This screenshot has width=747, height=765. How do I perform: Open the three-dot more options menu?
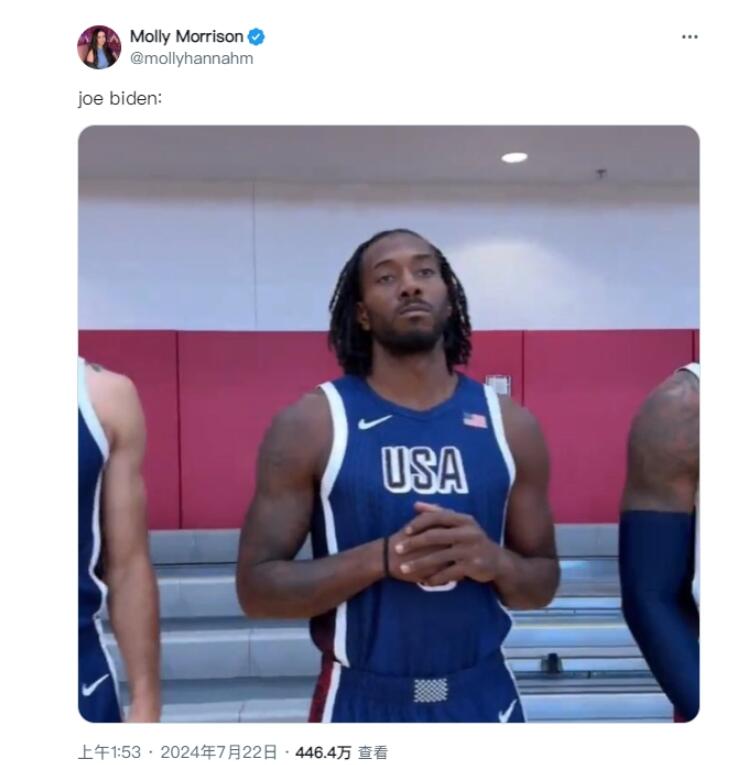point(689,37)
